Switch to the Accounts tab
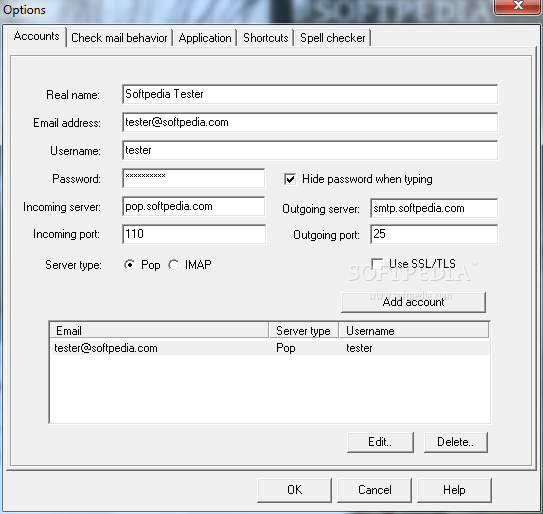This screenshot has width=543, height=514. pyautogui.click(x=36, y=36)
